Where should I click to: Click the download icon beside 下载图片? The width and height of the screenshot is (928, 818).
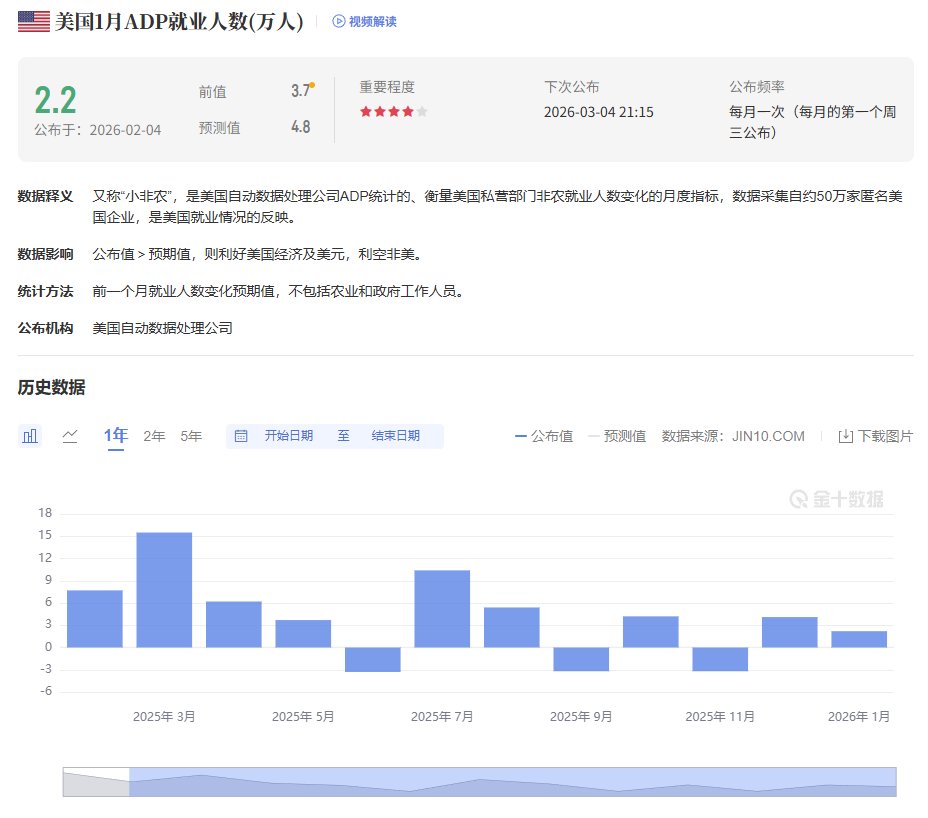[845, 436]
